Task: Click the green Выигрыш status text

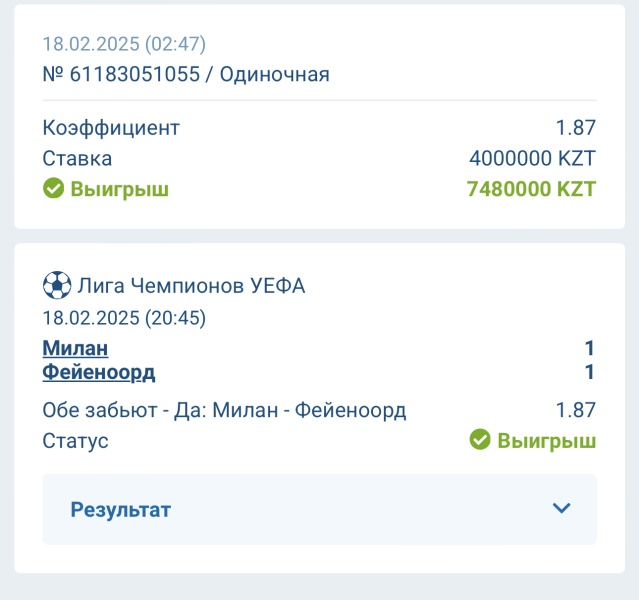Action: [546, 441]
